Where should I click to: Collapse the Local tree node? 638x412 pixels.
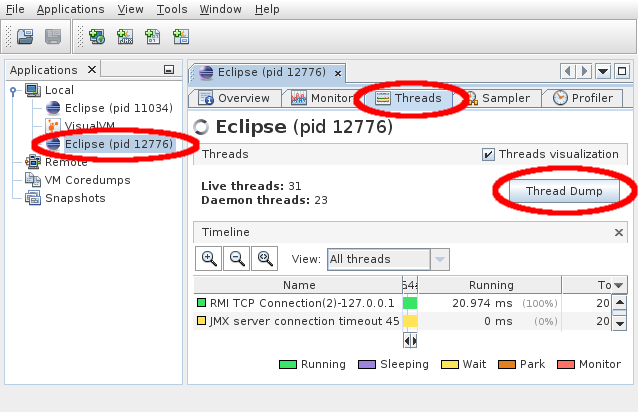[x=13, y=90]
